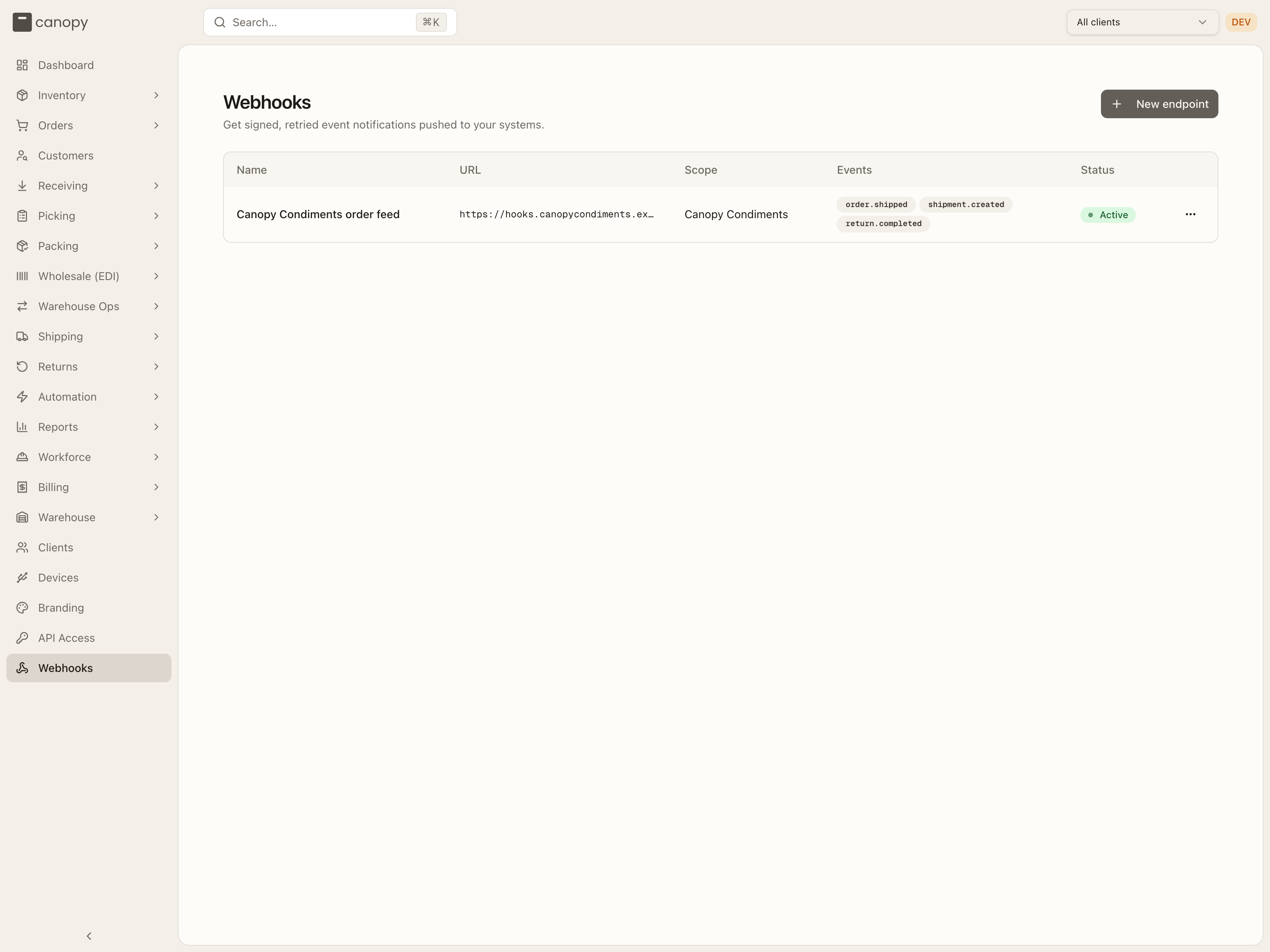The height and width of the screenshot is (952, 1270).
Task: Open the API Access menu item
Action: (x=89, y=637)
